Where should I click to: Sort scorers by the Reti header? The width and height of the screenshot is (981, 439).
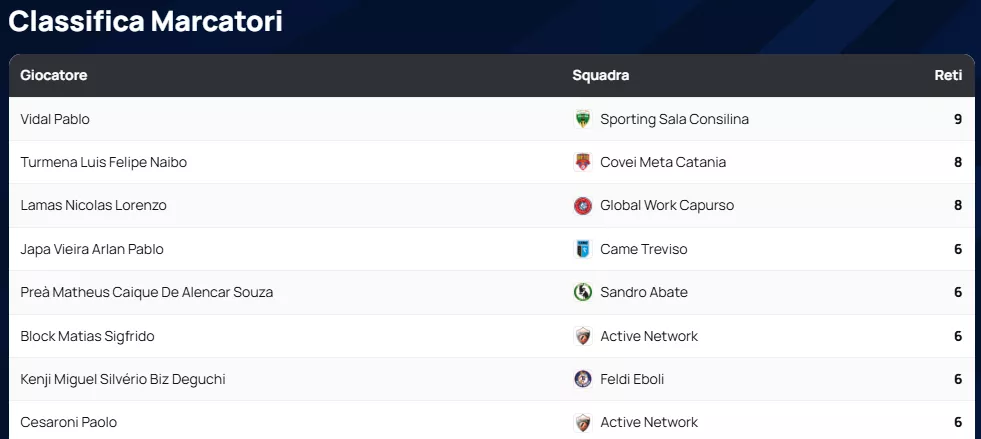pos(948,75)
